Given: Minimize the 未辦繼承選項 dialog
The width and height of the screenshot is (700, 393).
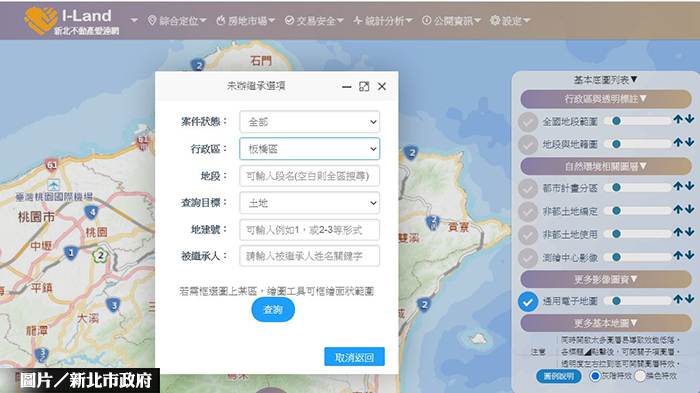Looking at the screenshot, I should [346, 87].
